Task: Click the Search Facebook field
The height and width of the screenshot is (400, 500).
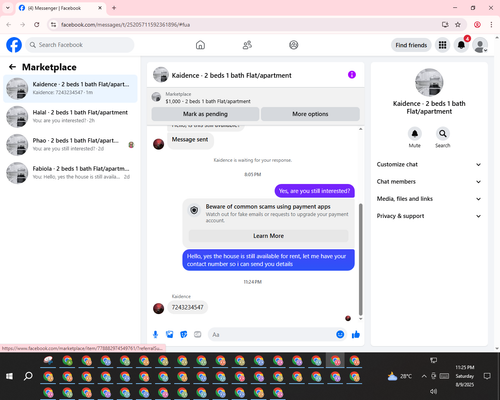Action: [80, 45]
